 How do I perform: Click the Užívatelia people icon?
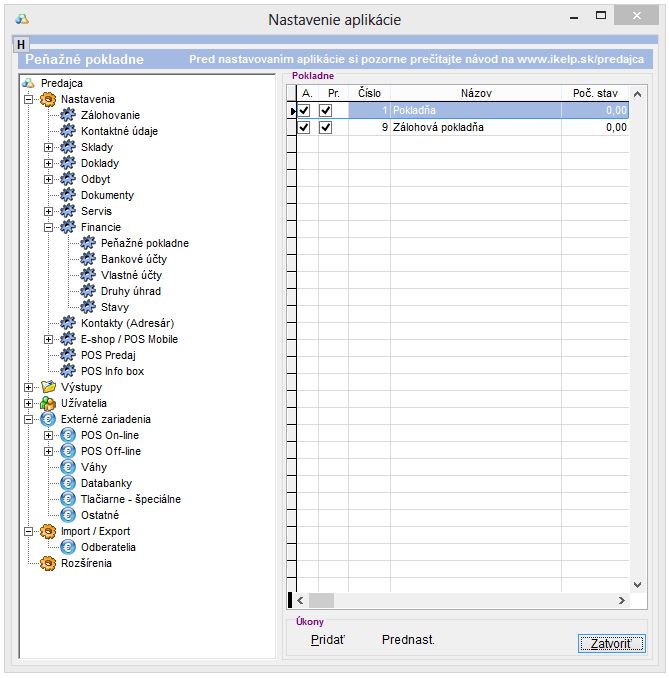[x=48, y=403]
